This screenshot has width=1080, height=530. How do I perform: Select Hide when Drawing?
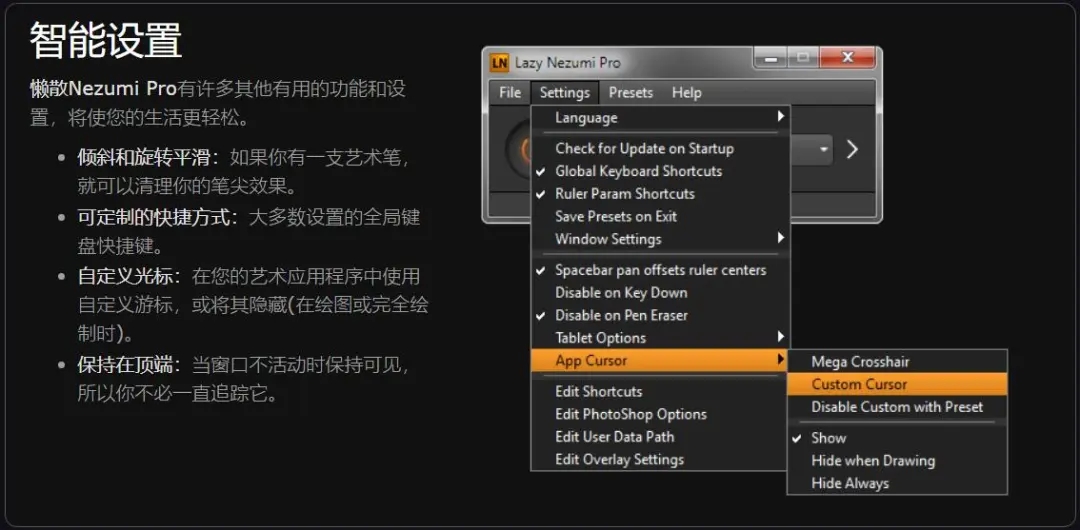[897, 460]
